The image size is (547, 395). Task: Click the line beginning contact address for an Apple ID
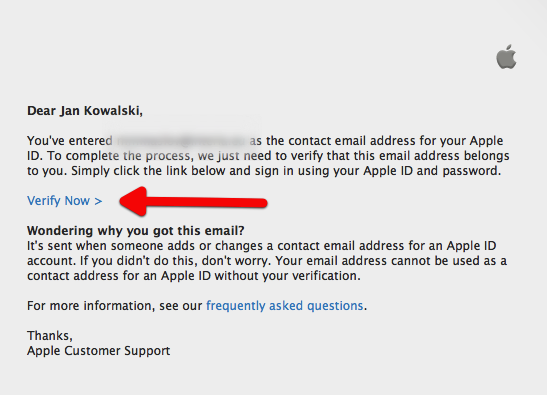tap(194, 276)
